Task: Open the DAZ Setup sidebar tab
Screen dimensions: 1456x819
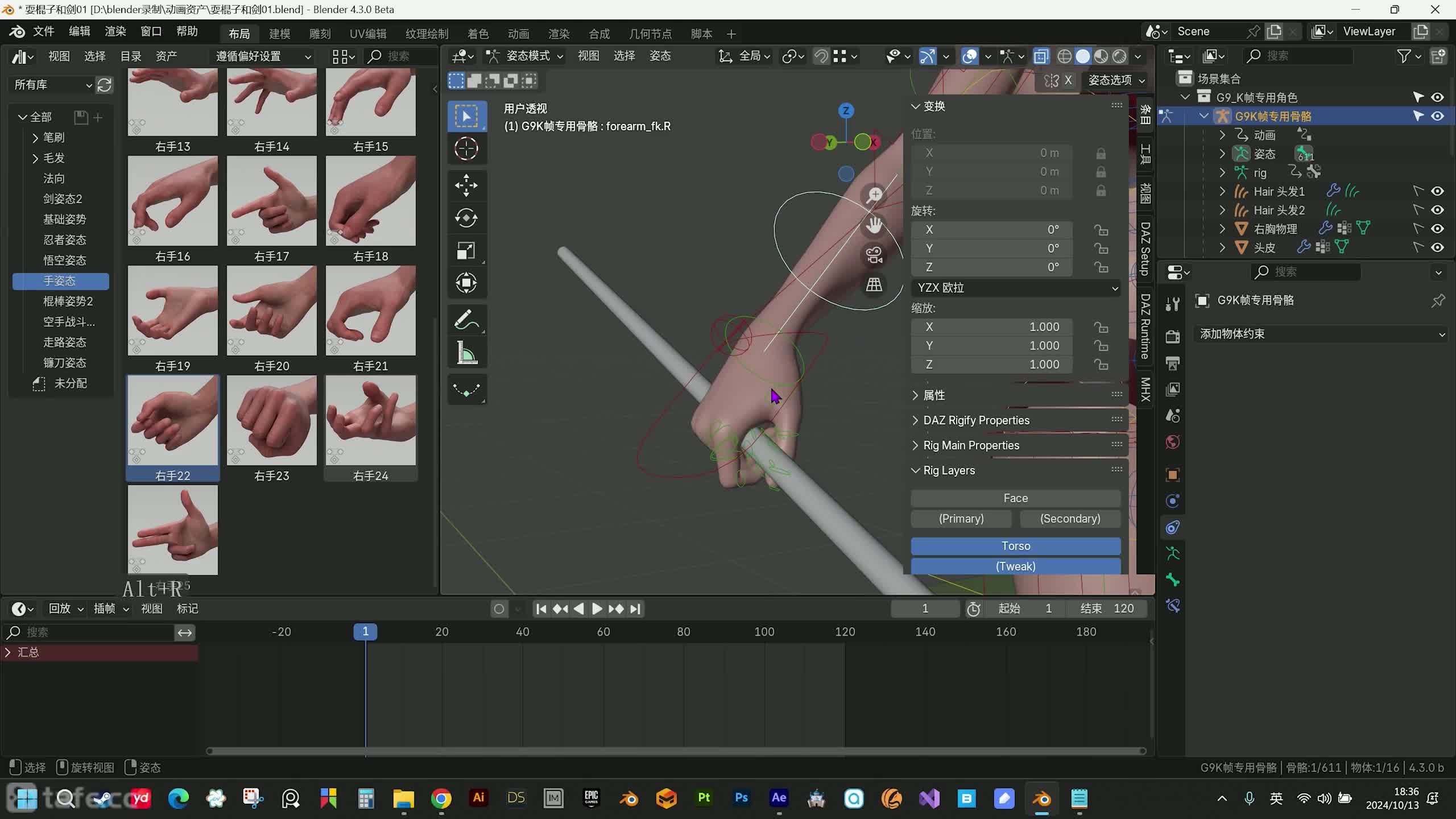Action: pos(1145,249)
